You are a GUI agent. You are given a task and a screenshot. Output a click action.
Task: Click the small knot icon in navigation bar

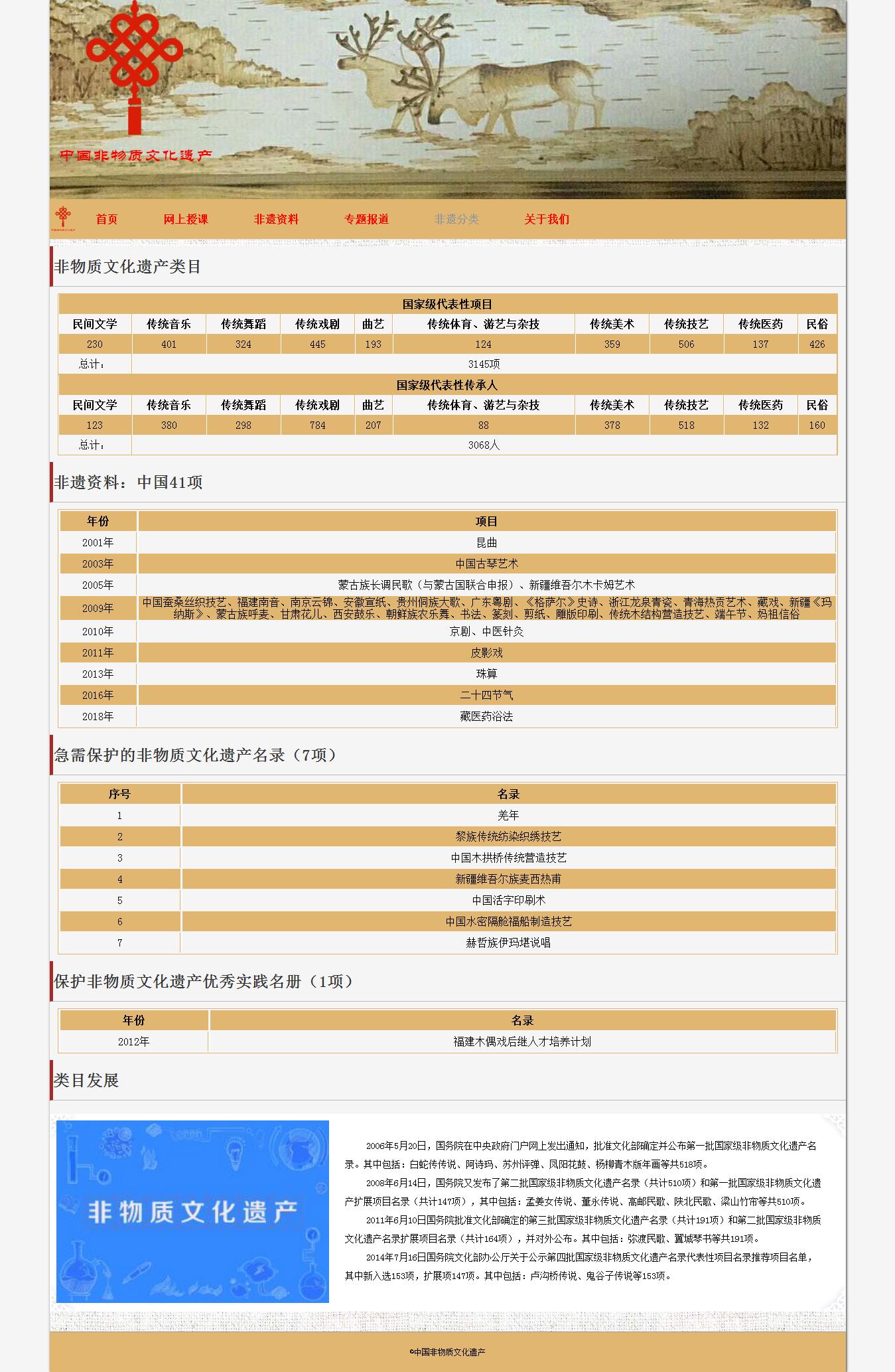(x=63, y=218)
